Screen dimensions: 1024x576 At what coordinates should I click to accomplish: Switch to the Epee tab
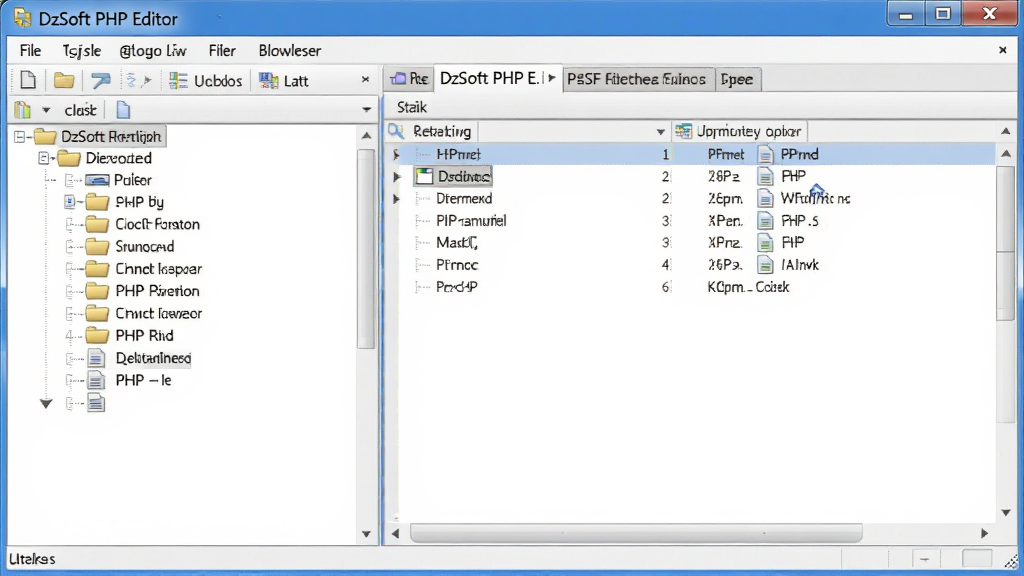[737, 79]
